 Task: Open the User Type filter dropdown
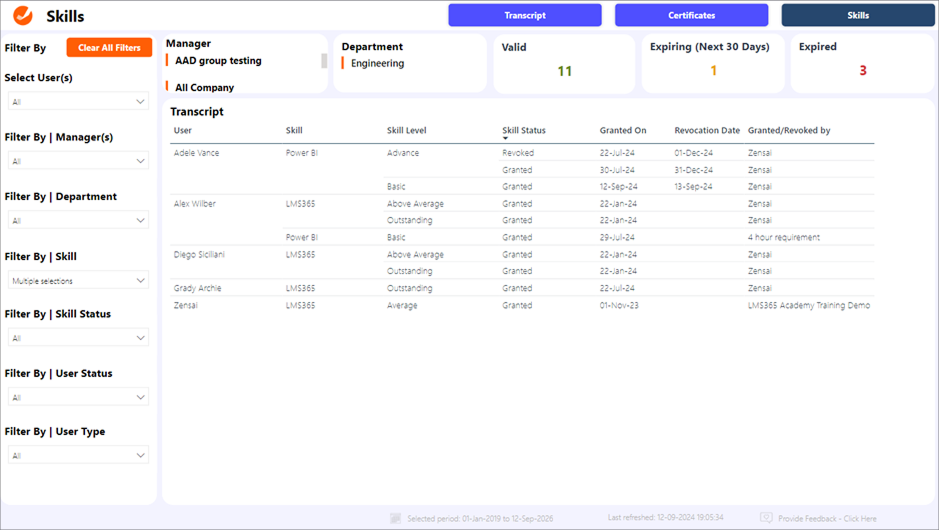pyautogui.click(x=78, y=456)
